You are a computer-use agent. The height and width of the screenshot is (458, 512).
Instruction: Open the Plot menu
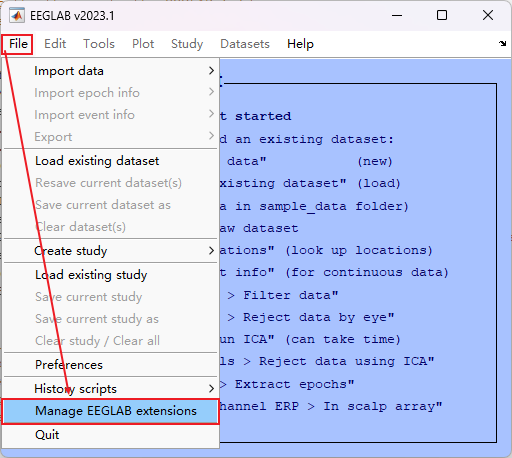tap(143, 44)
